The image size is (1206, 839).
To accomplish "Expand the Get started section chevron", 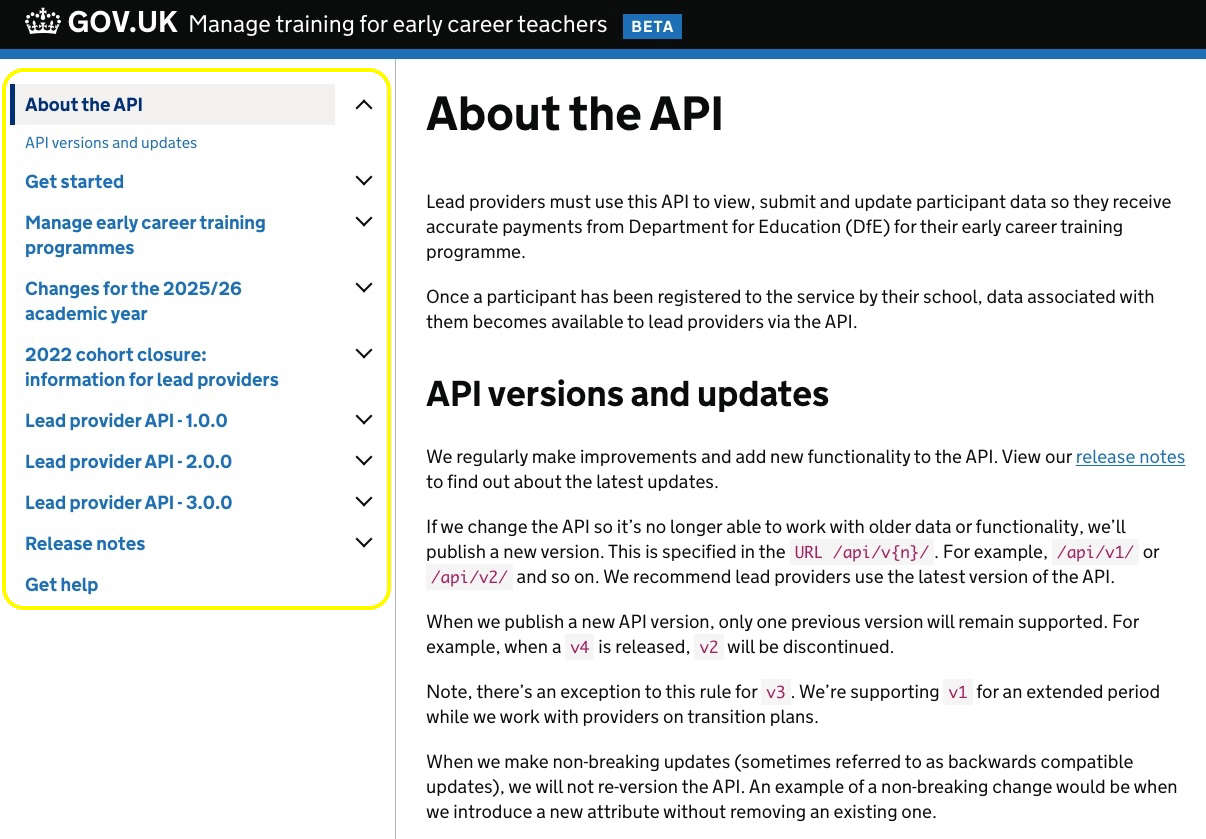I will coord(364,181).
